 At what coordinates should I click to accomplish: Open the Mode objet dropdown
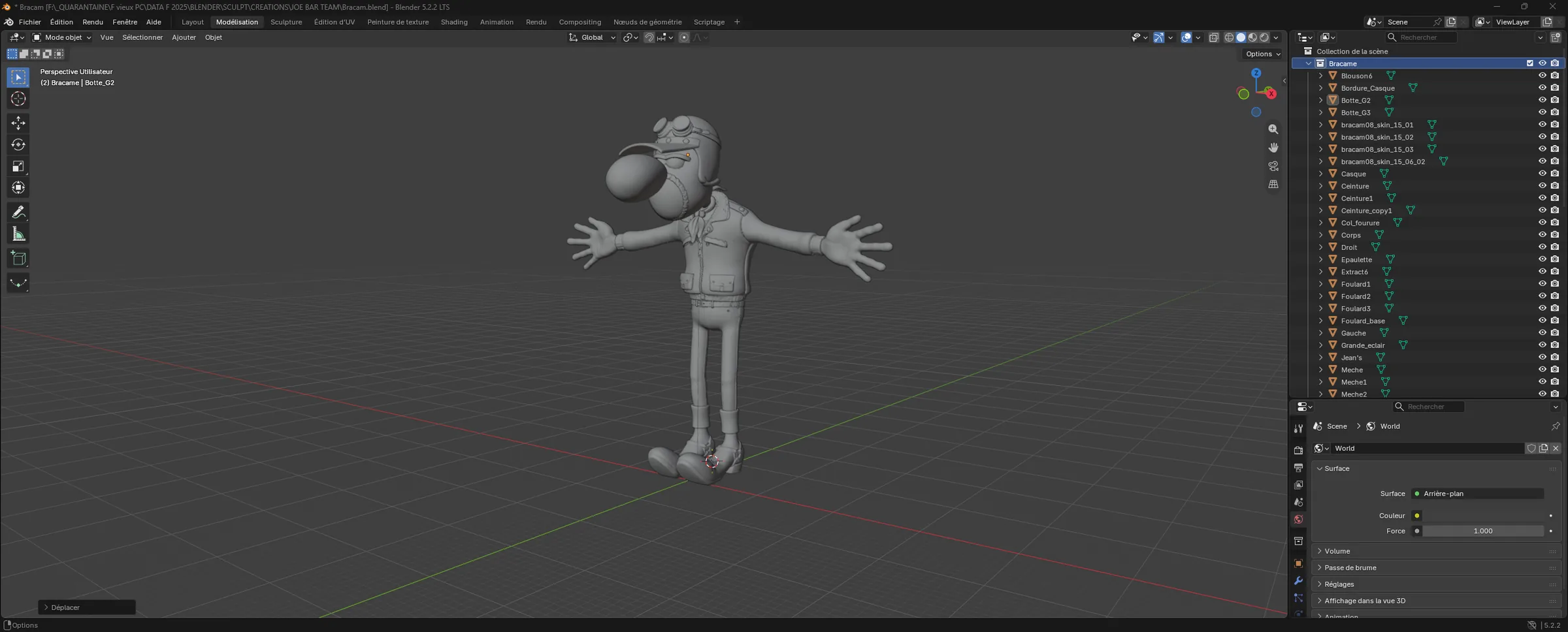pyautogui.click(x=62, y=37)
